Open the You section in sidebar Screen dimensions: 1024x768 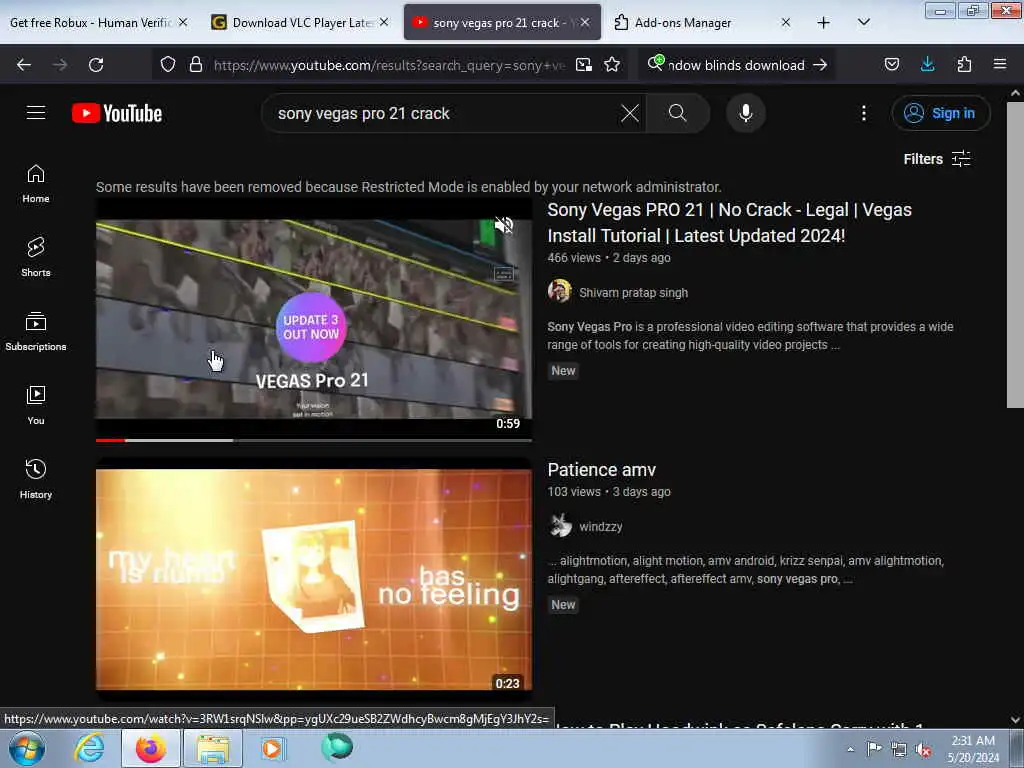pos(36,406)
